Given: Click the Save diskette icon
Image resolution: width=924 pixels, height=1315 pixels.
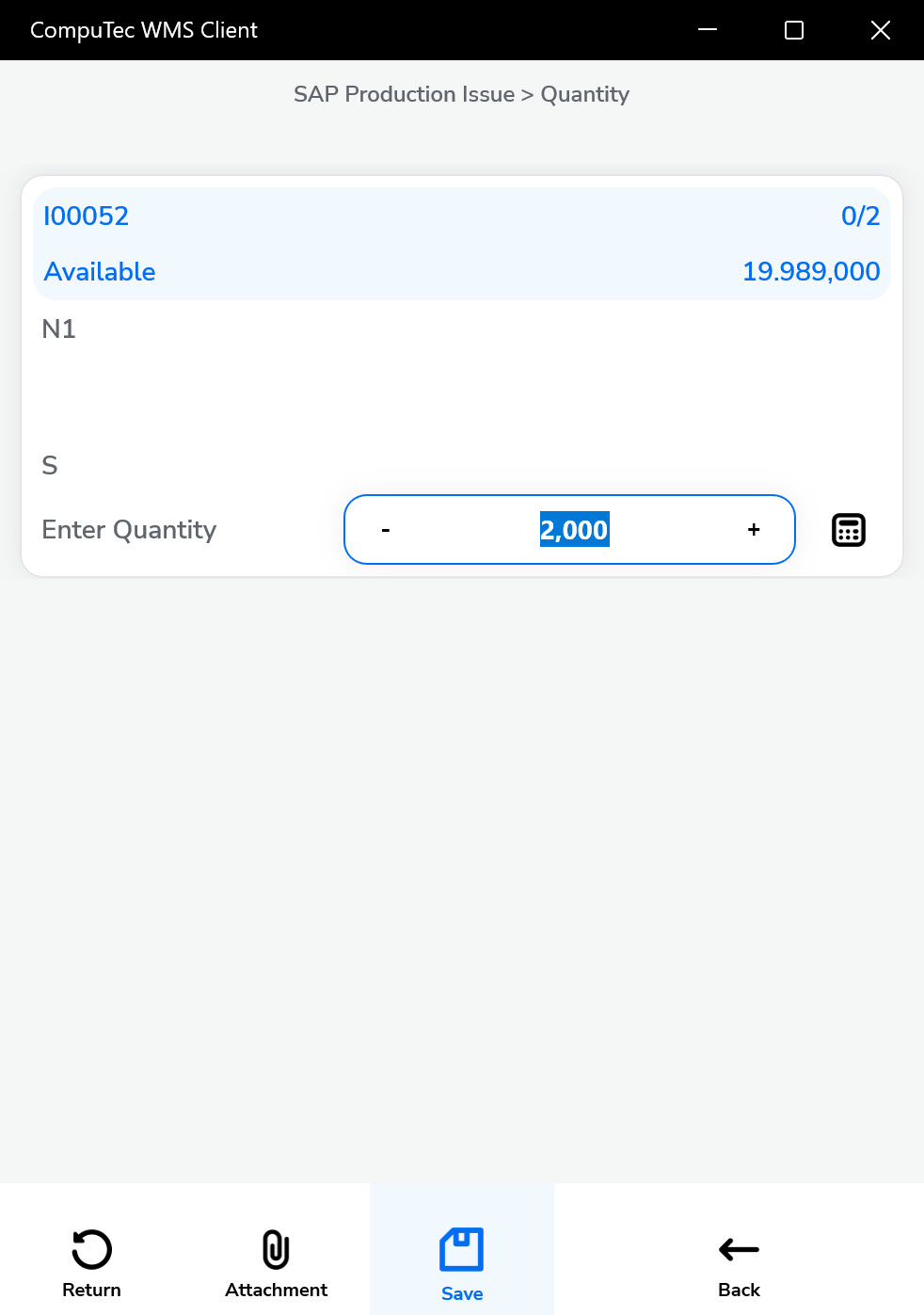Looking at the screenshot, I should [461, 1249].
